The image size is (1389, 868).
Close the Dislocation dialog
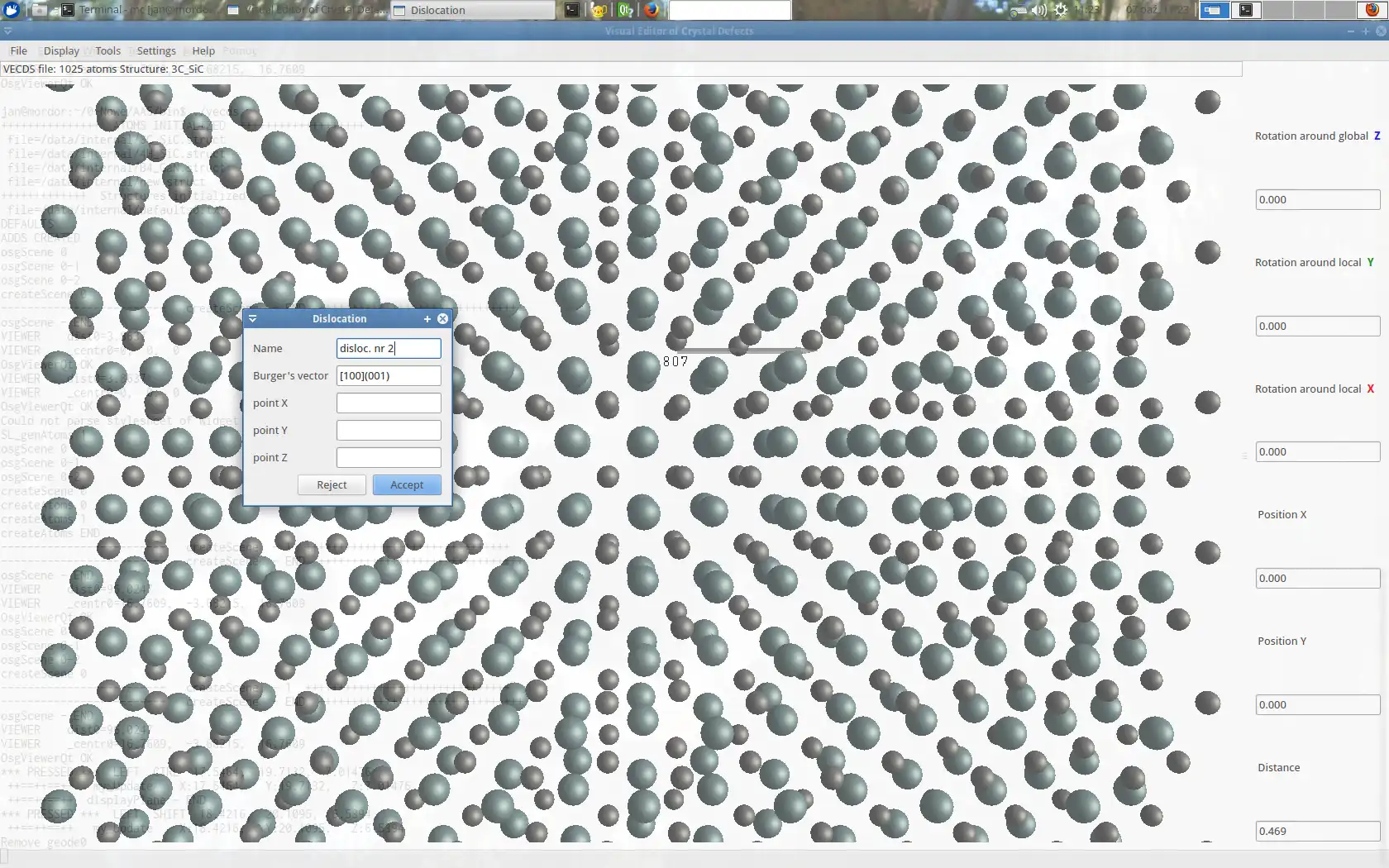(x=443, y=318)
